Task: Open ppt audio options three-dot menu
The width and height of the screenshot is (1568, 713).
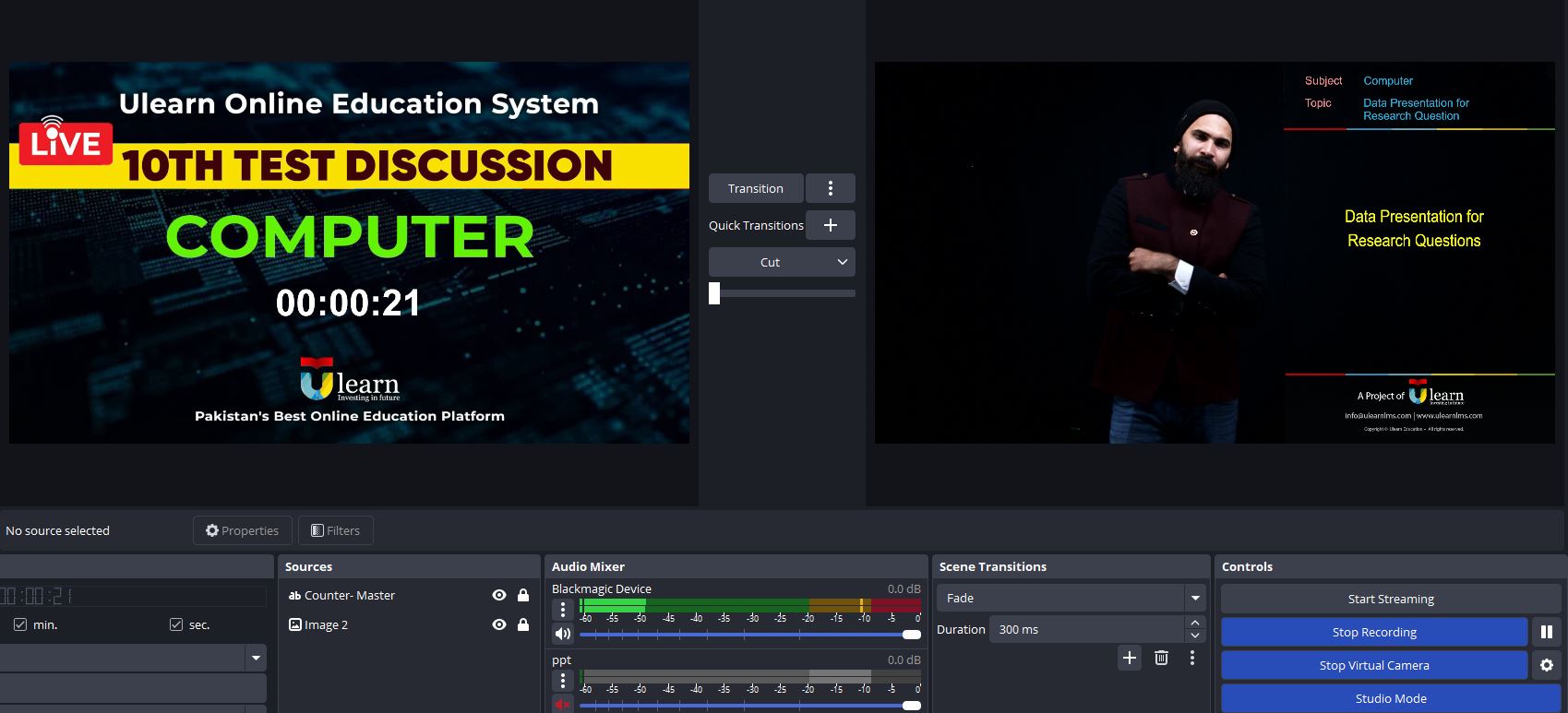Action: click(x=563, y=681)
